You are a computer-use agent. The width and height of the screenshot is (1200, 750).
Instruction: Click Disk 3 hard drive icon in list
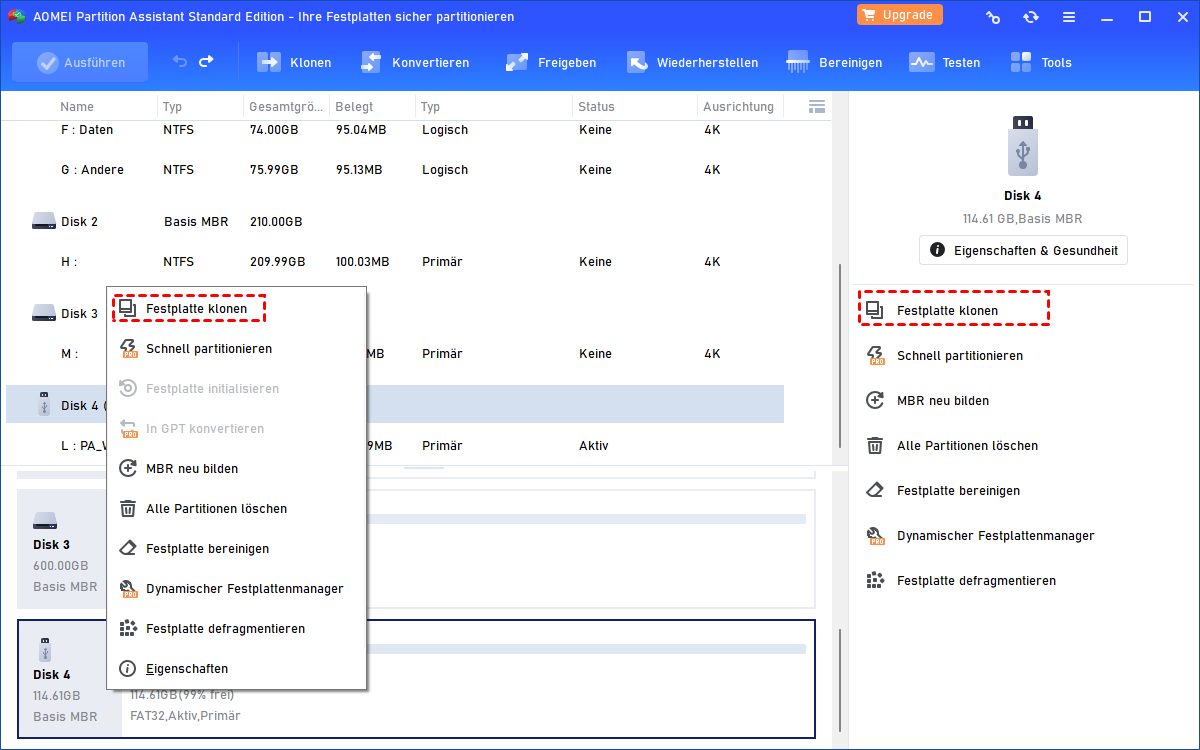pyautogui.click(x=43, y=314)
